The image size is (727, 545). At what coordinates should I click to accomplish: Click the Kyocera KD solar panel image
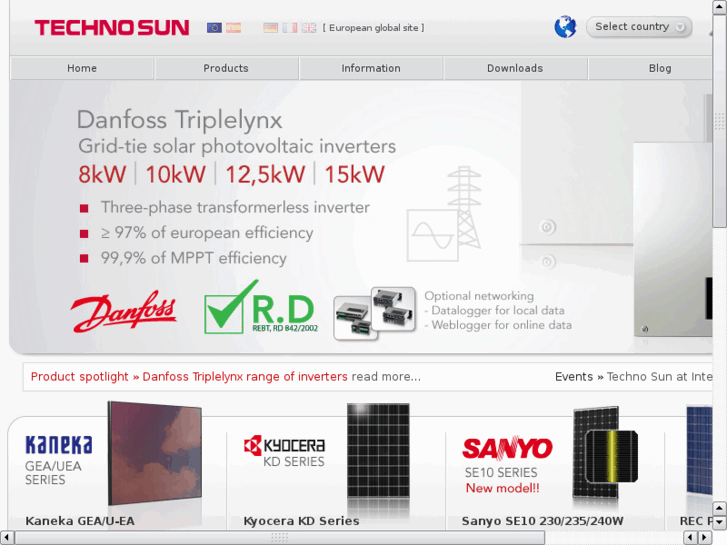tap(378, 451)
